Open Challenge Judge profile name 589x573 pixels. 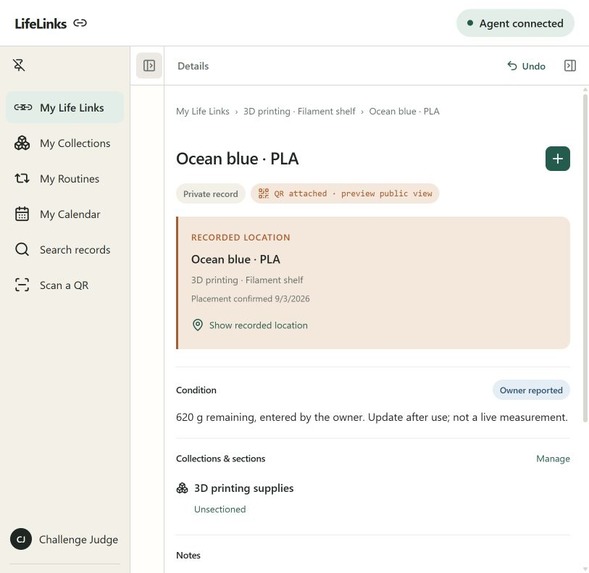coord(79,540)
